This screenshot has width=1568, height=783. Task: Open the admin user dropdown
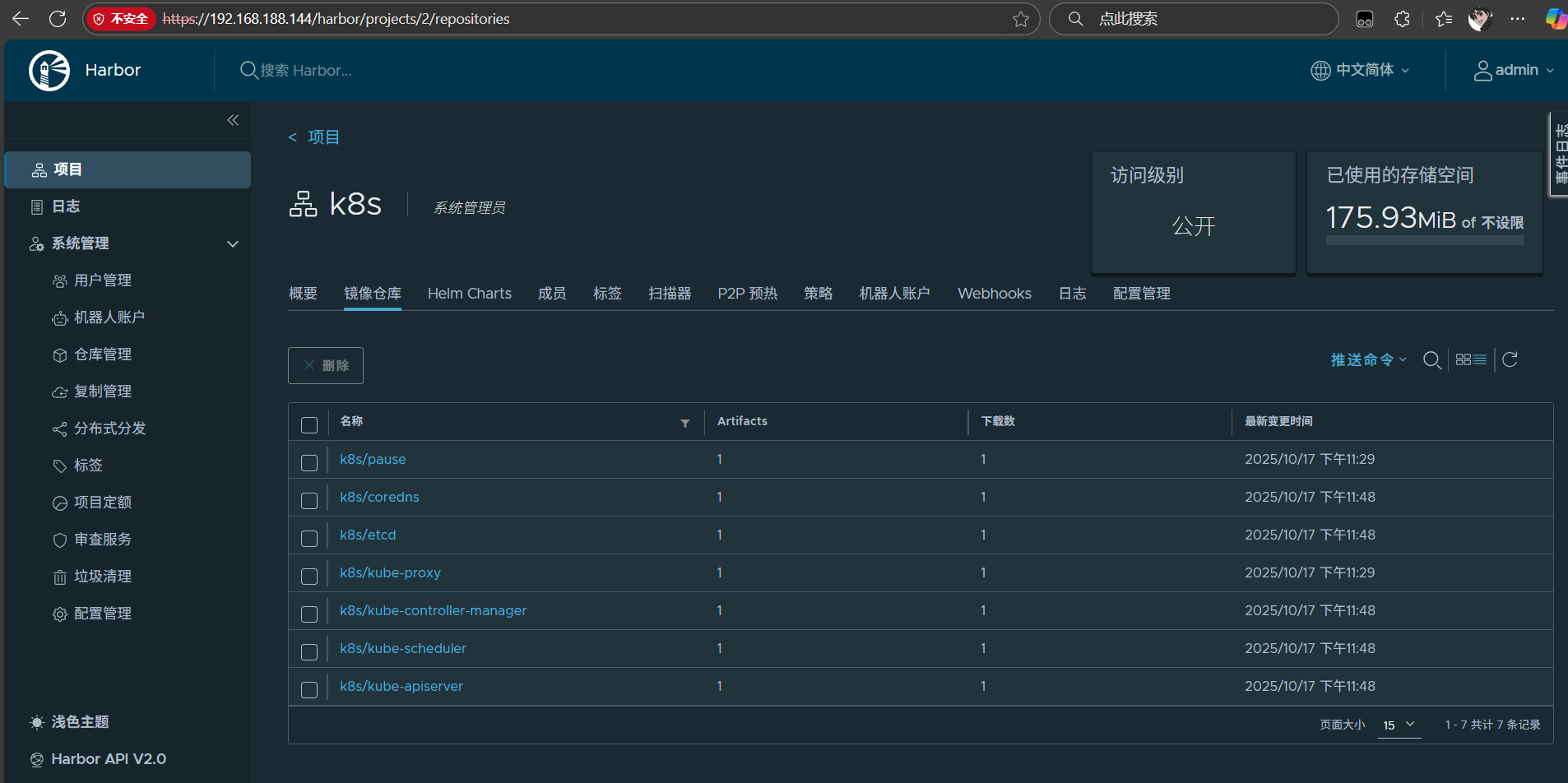pos(1514,70)
